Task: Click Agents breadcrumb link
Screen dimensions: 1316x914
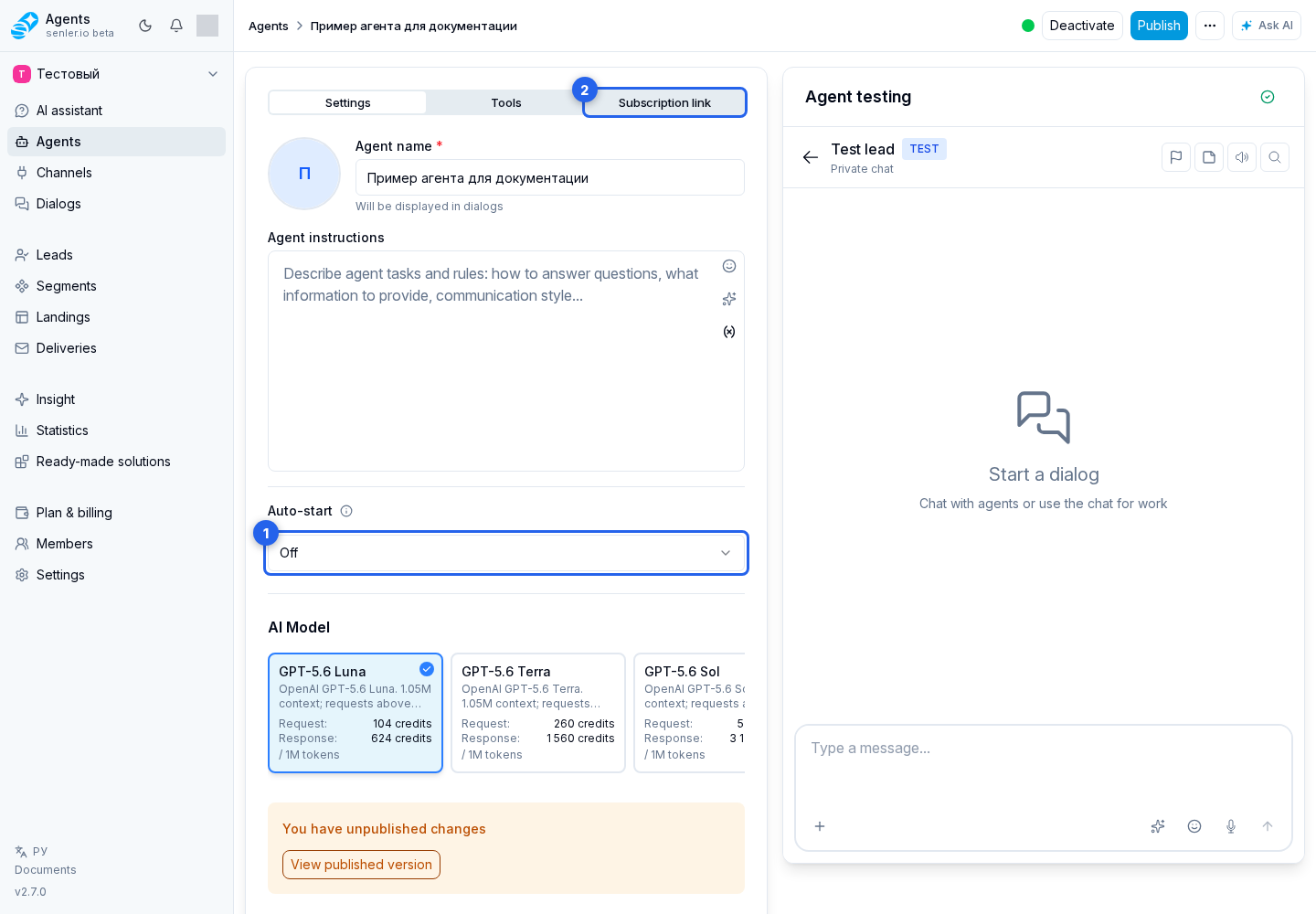Action: coord(269,26)
